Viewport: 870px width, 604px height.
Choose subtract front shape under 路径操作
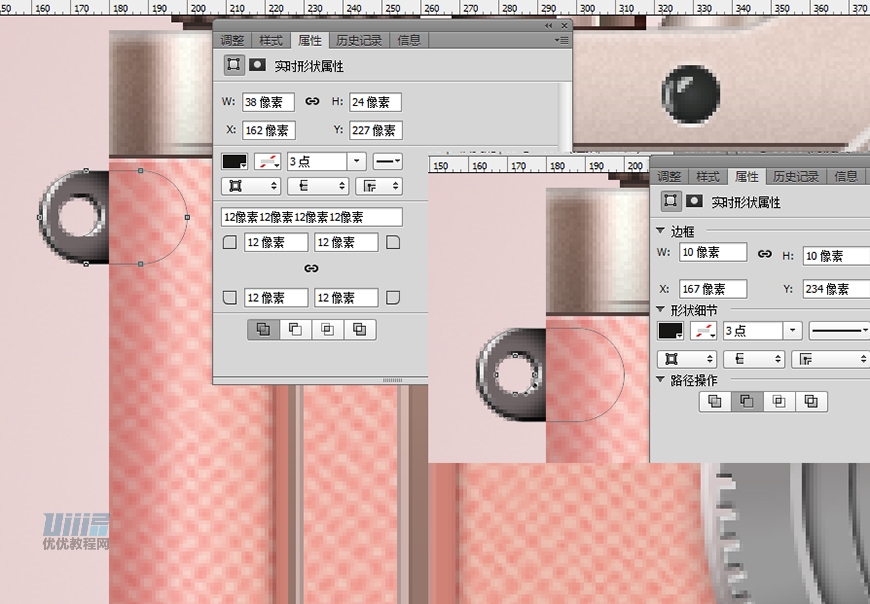pos(746,401)
